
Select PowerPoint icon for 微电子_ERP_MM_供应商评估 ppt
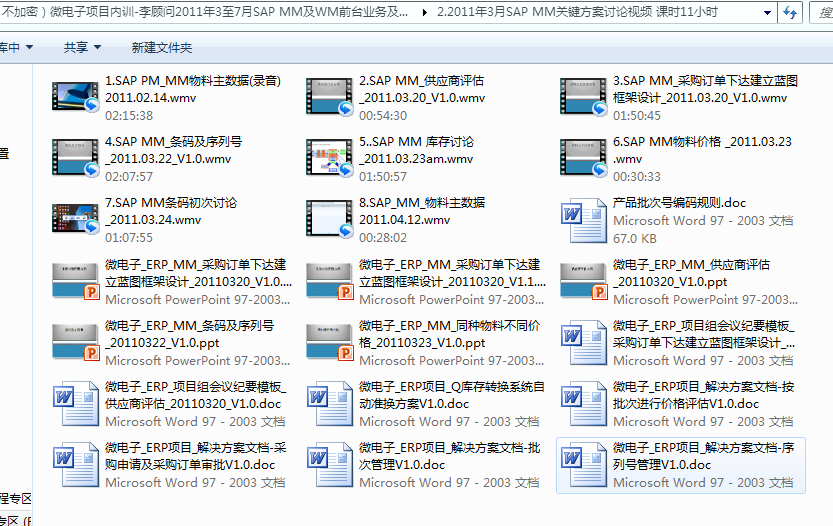coord(583,281)
